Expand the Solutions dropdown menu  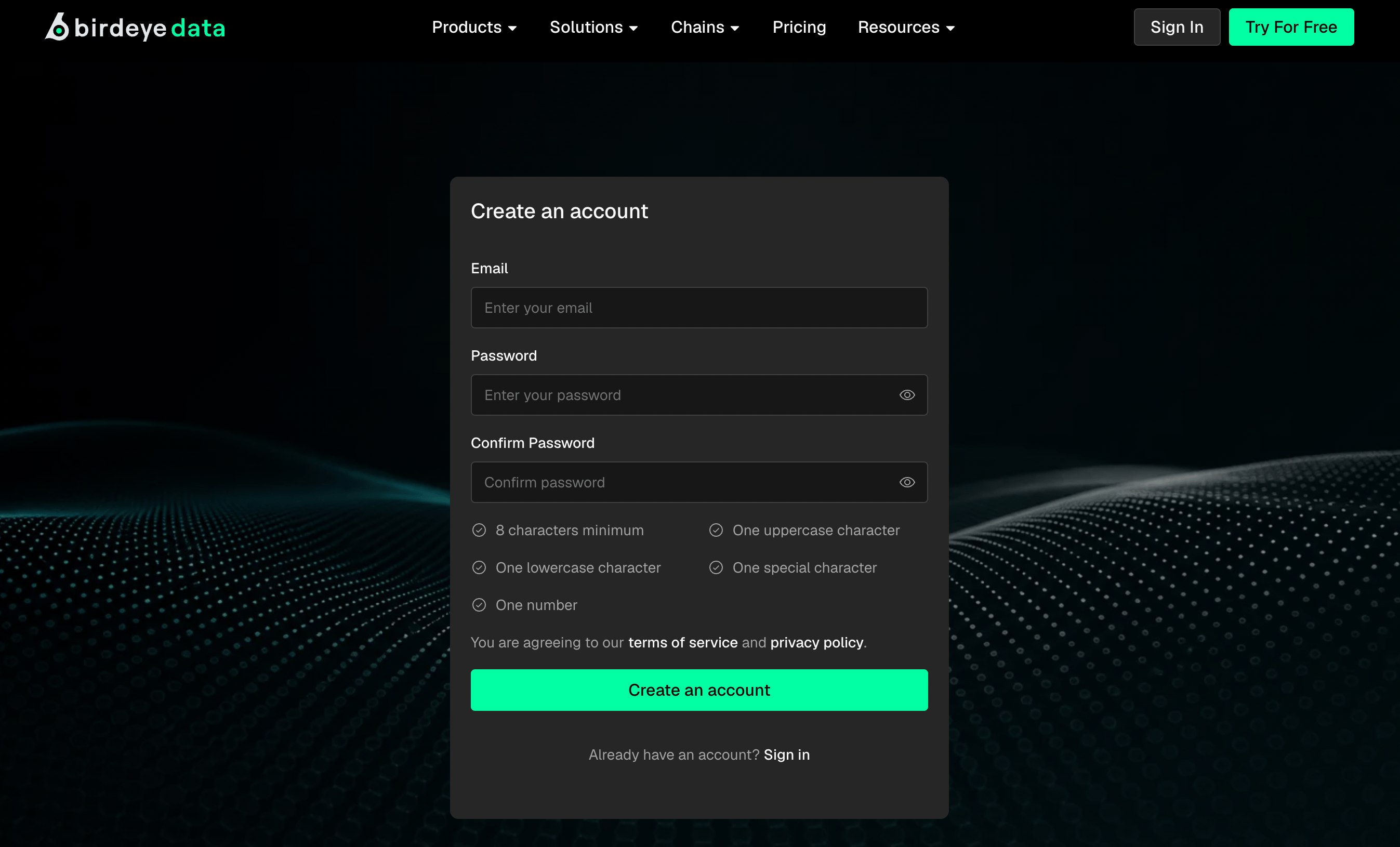[x=594, y=27]
